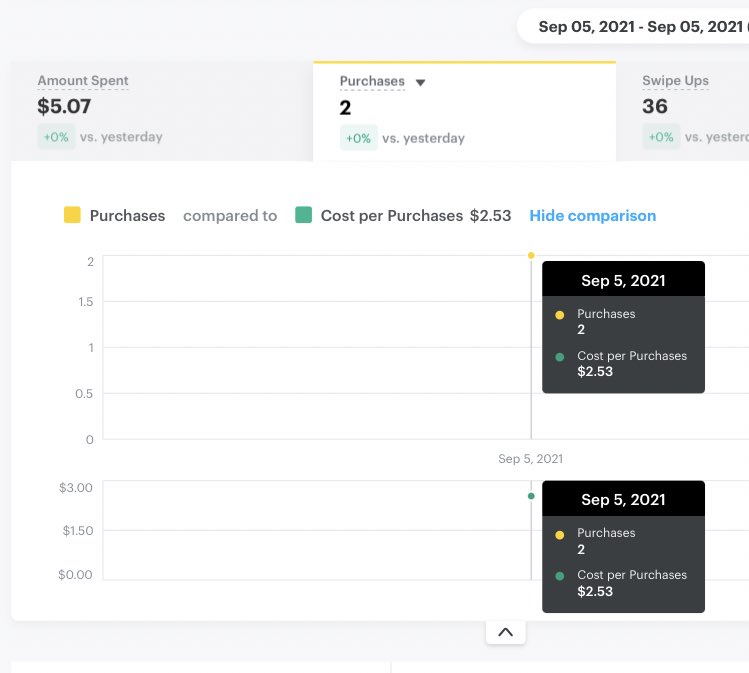749x673 pixels.
Task: Click the +0% badge under Amount Spent
Action: click(56, 137)
